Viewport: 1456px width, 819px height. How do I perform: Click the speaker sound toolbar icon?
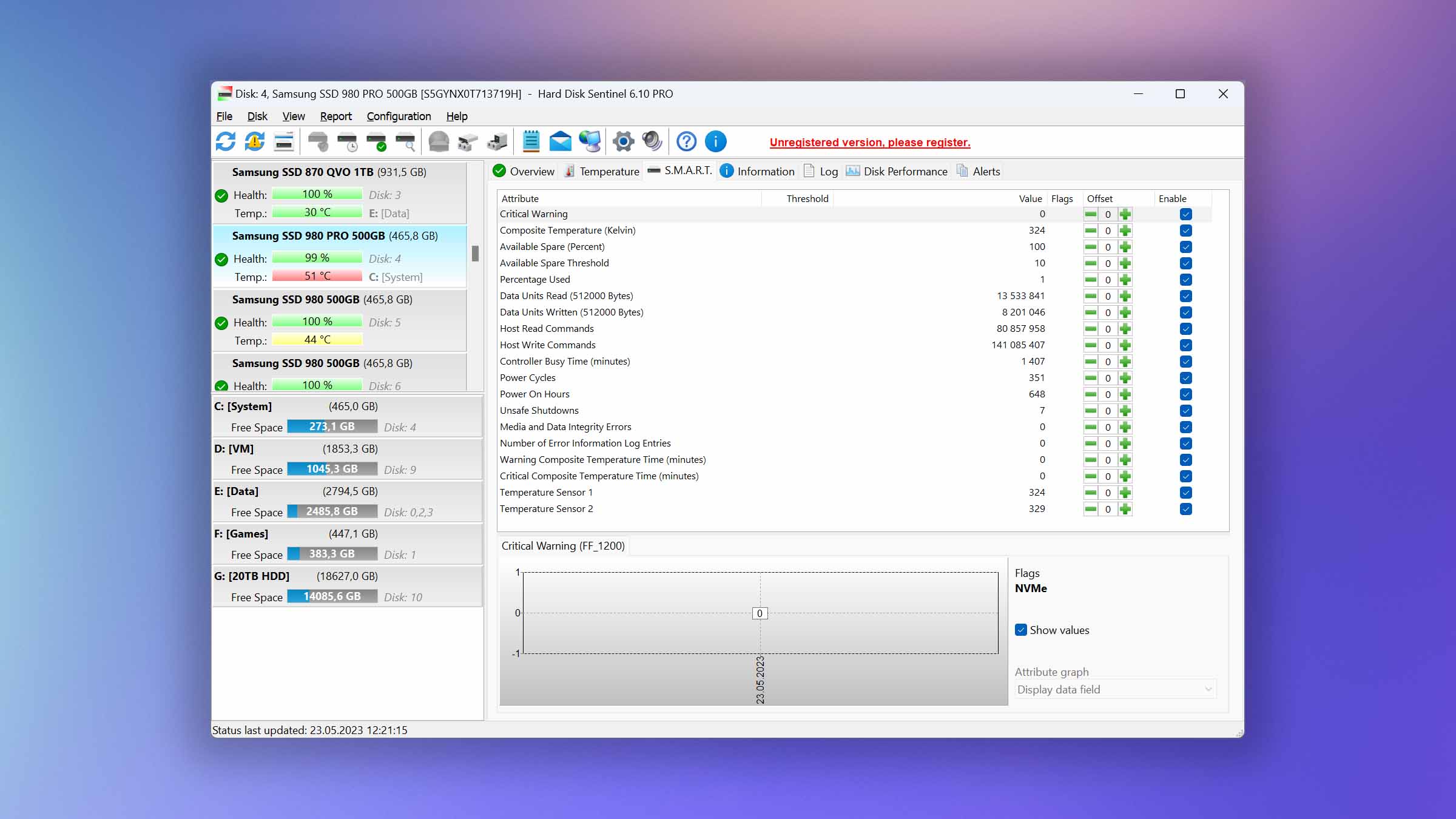click(x=652, y=141)
